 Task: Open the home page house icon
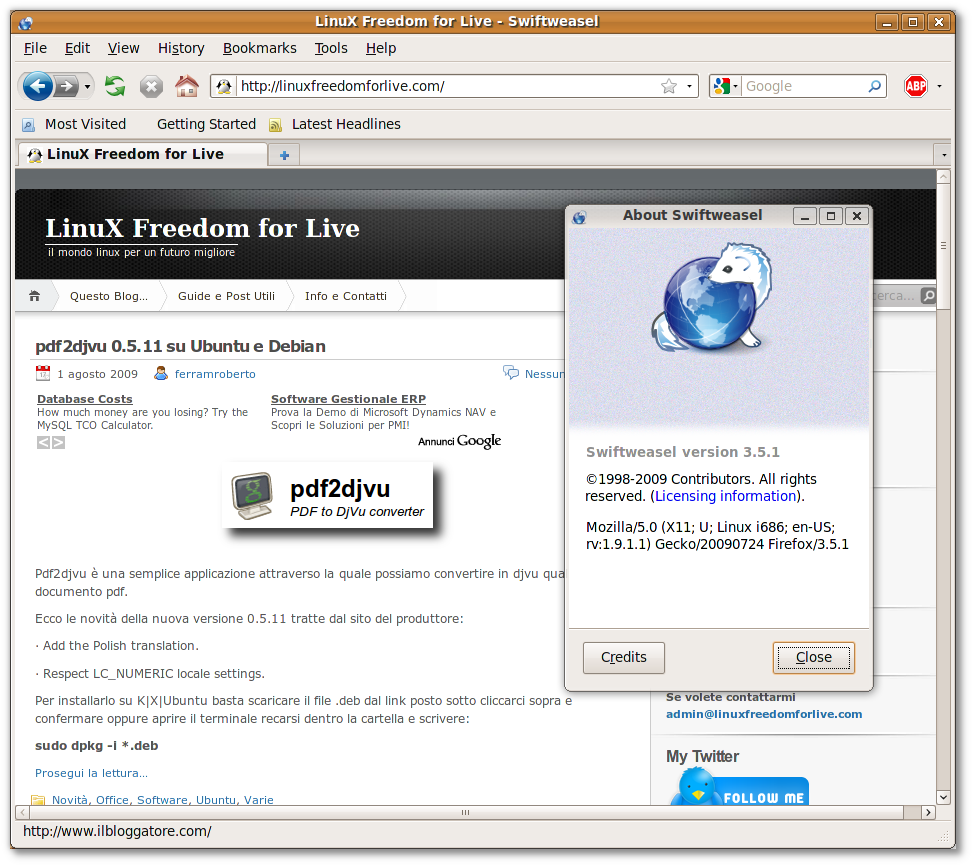187,86
